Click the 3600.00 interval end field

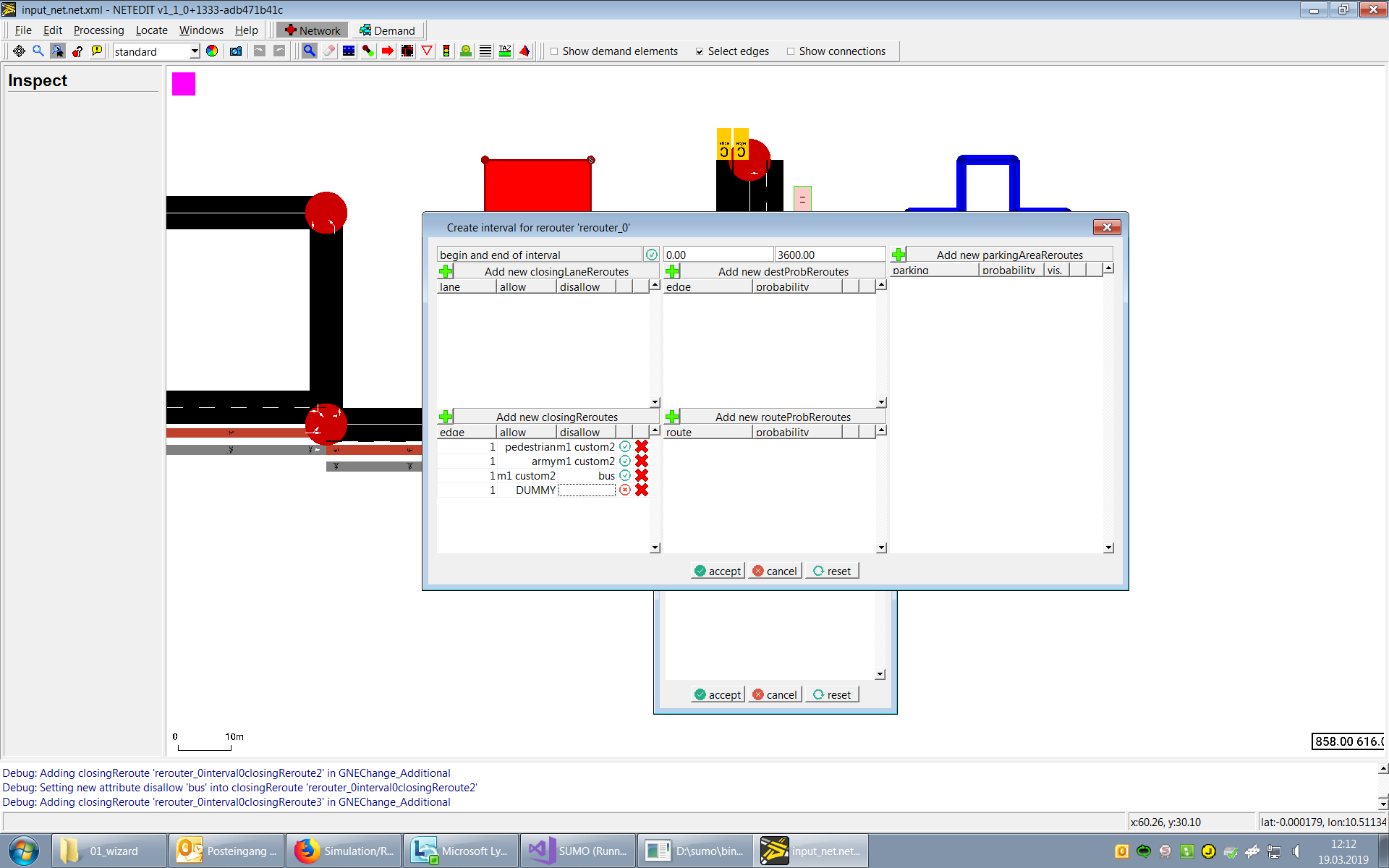[x=830, y=254]
